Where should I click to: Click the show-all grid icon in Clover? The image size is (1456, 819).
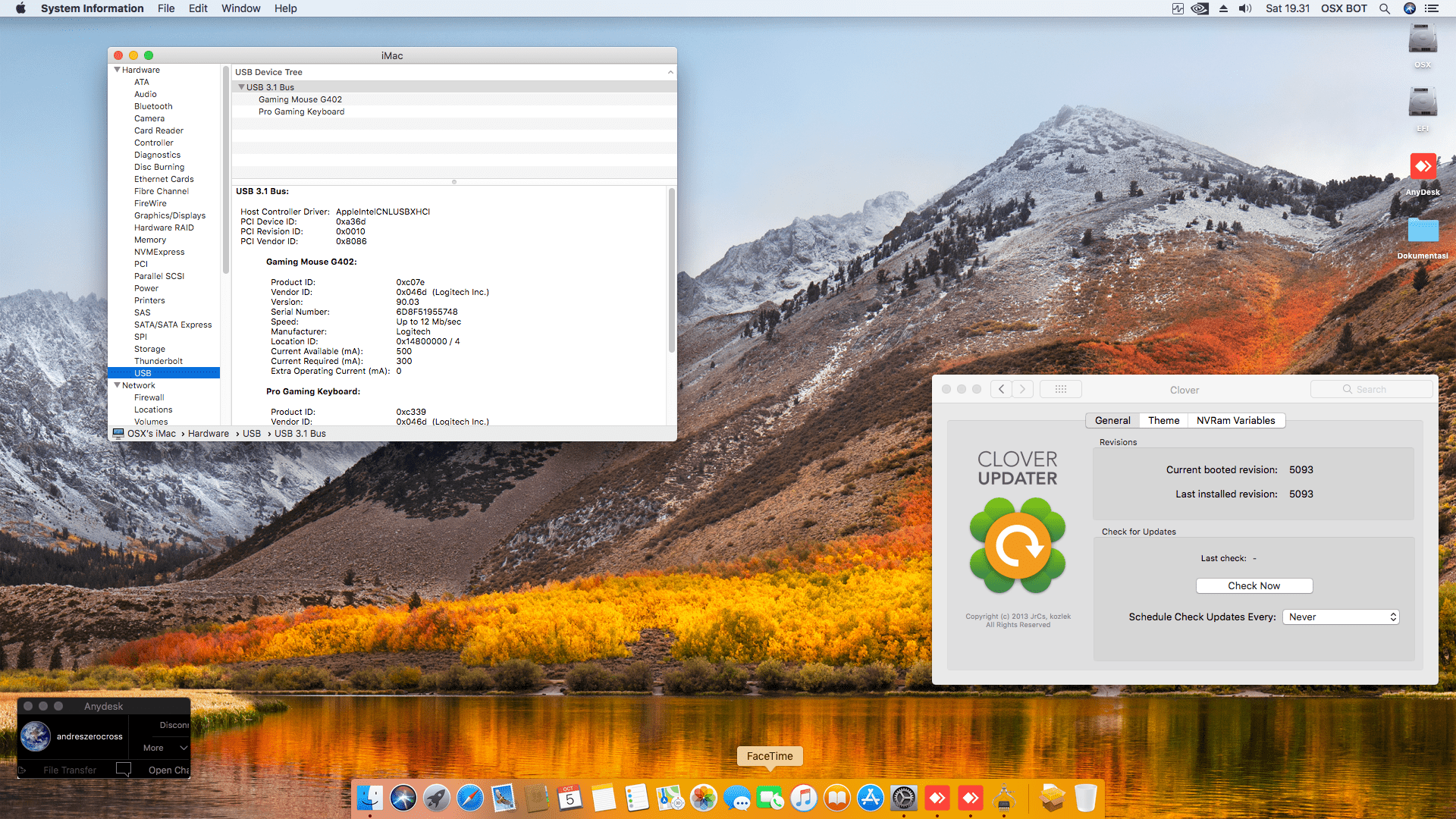[1060, 389]
